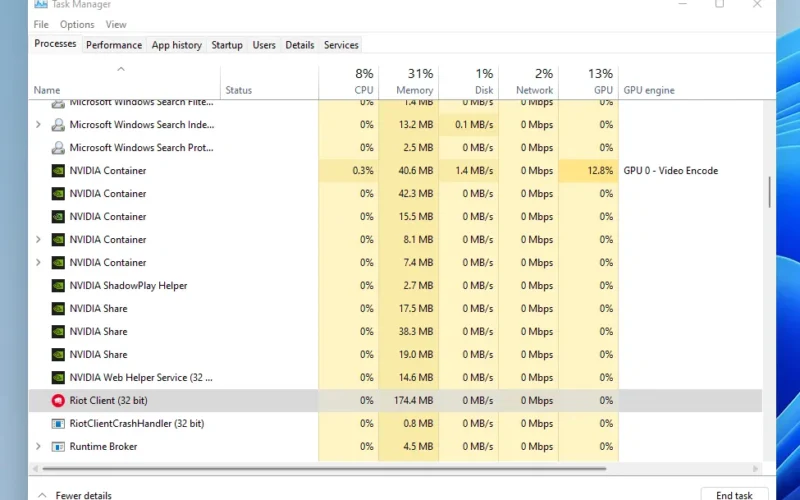Click the 0.1 MB/s disk cell
This screenshot has width=800, height=500.
point(468,125)
